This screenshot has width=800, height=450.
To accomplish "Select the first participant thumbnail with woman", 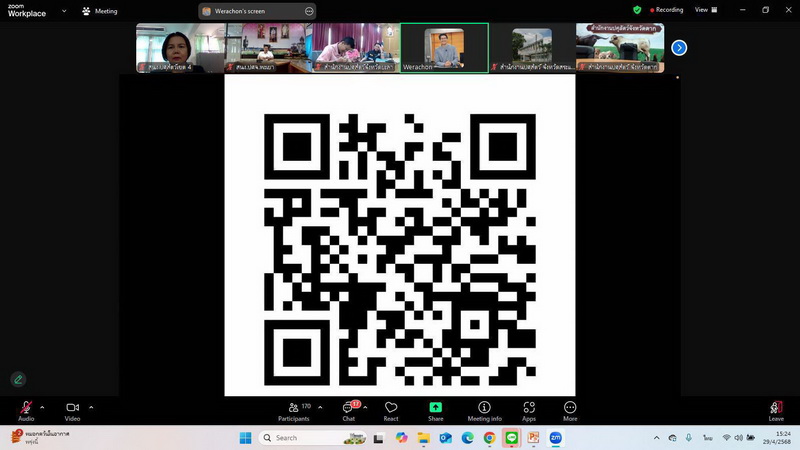I will pos(180,47).
